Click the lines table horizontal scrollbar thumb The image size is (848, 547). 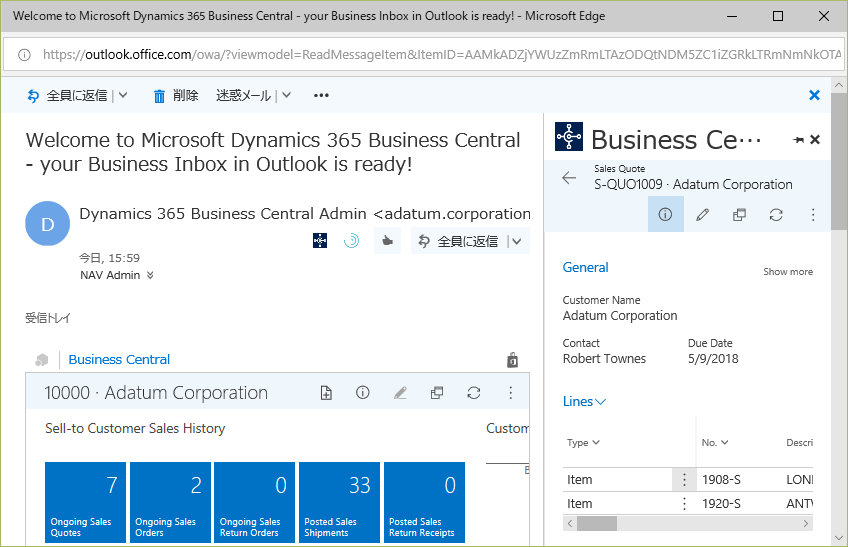click(x=597, y=524)
